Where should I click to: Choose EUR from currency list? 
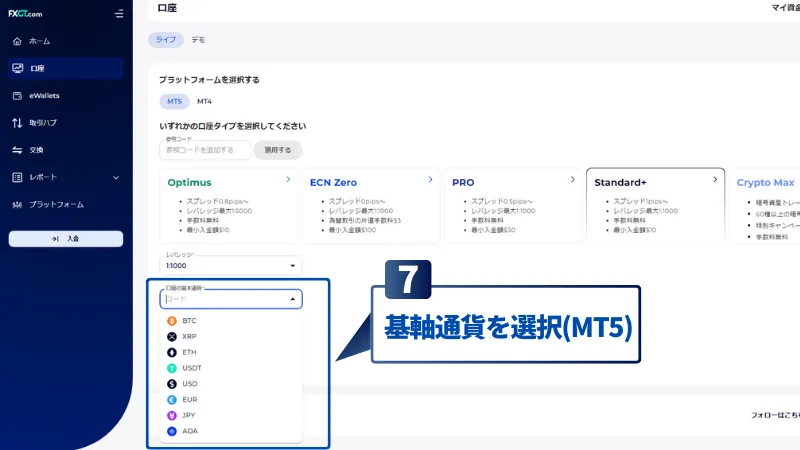pos(231,400)
